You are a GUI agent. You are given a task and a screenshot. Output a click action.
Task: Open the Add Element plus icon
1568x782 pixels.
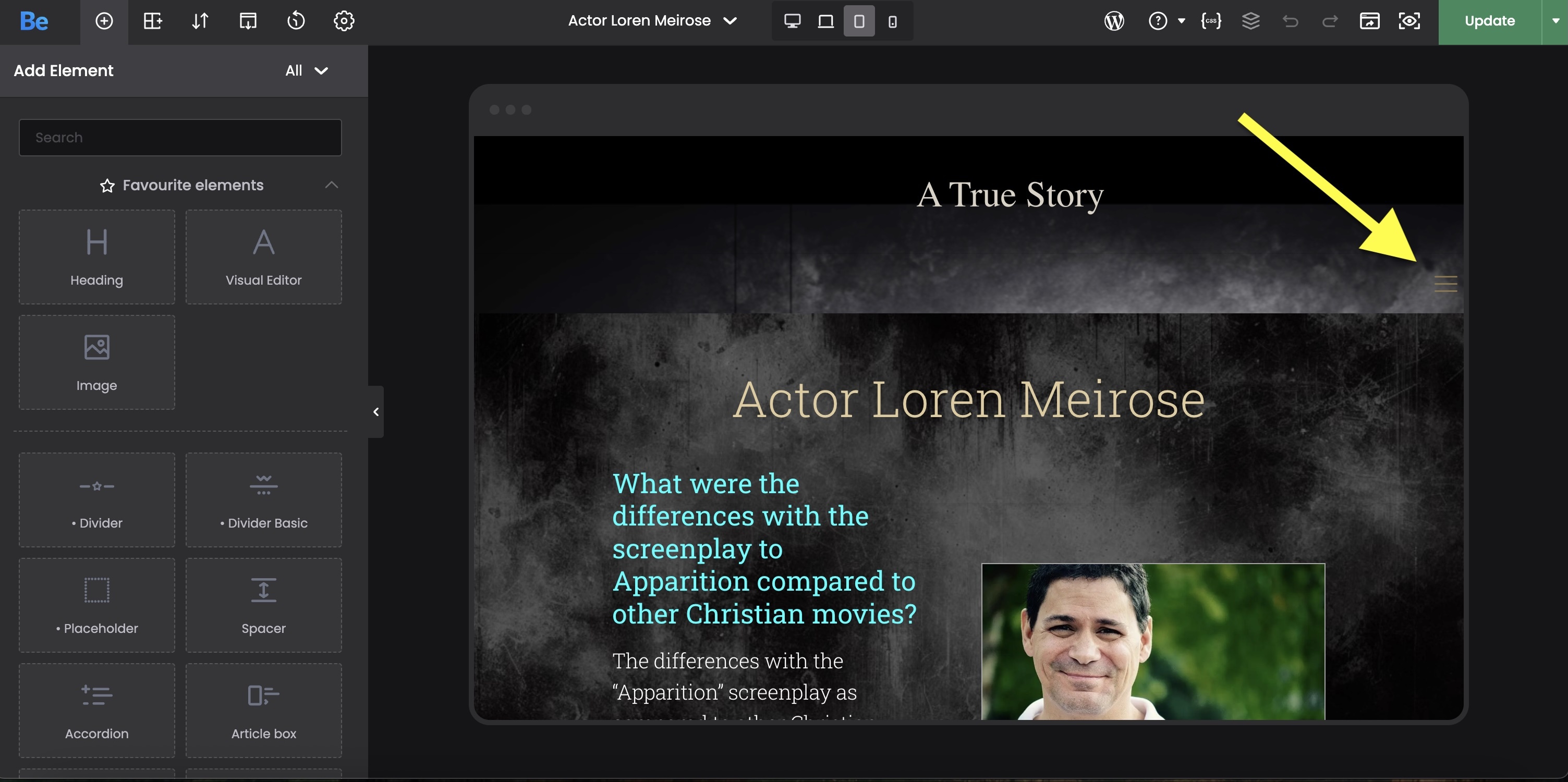point(104,21)
